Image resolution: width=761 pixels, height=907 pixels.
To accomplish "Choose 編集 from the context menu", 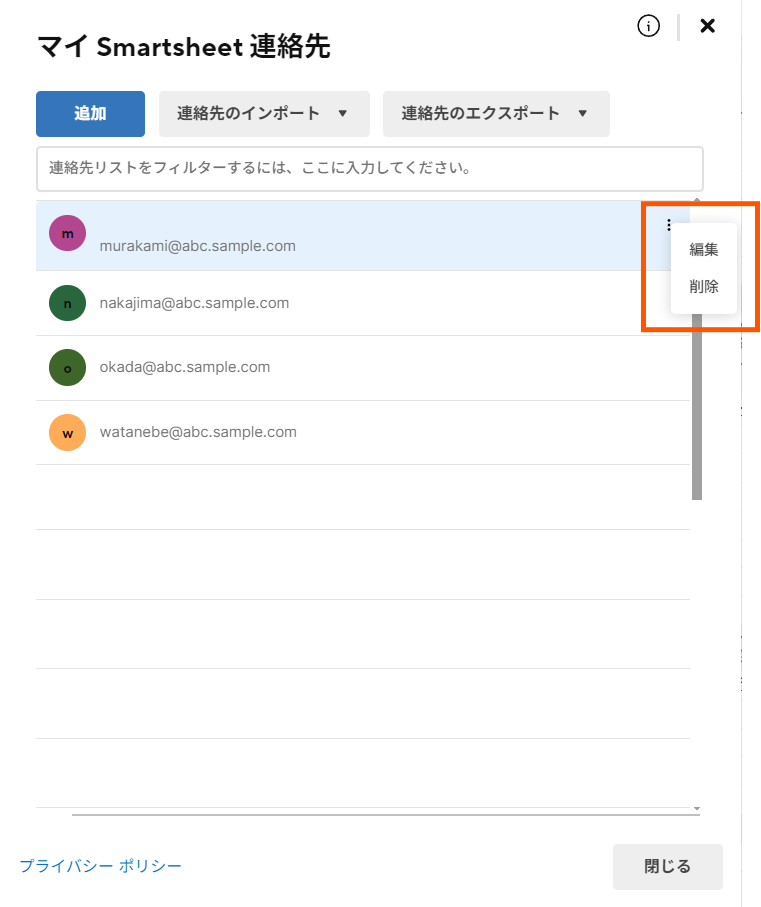I will (704, 250).
